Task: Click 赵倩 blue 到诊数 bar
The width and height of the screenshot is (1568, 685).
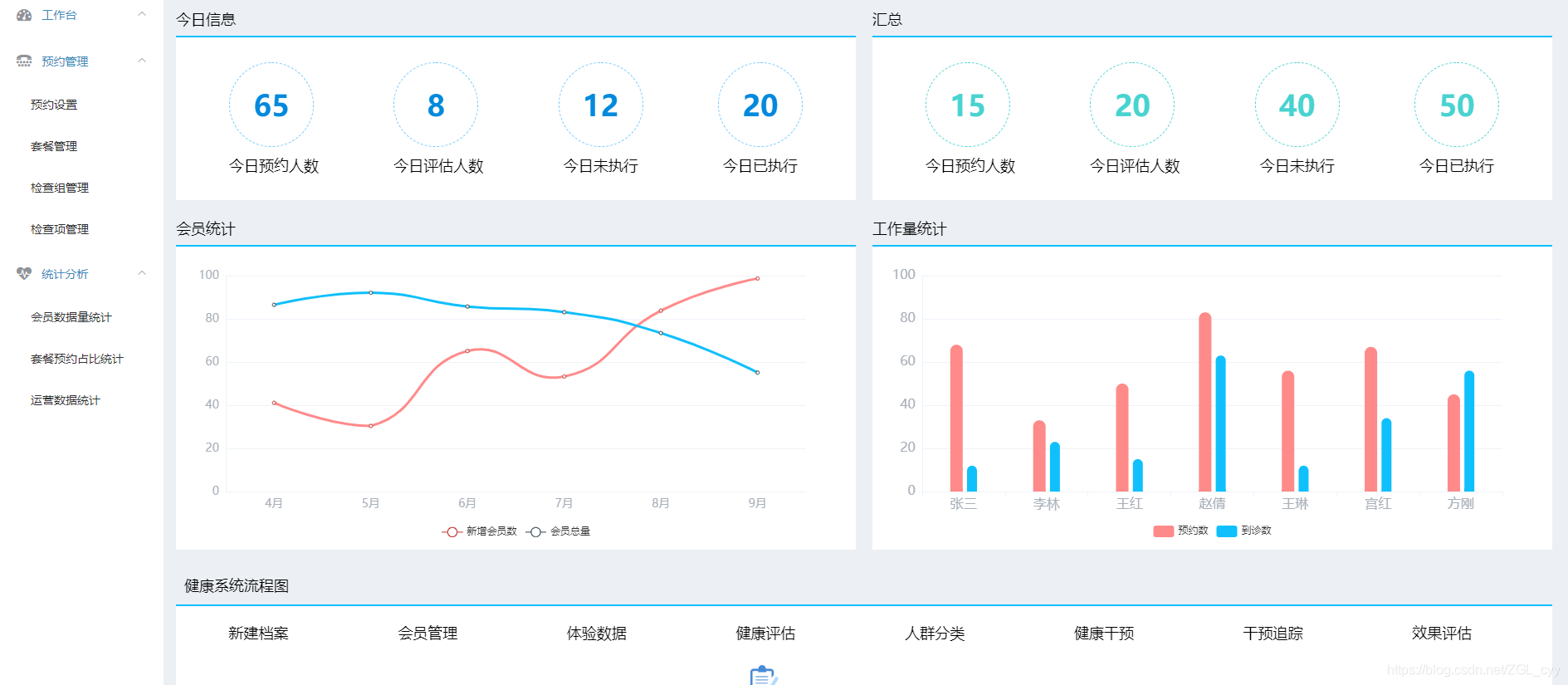Action: [1221, 423]
